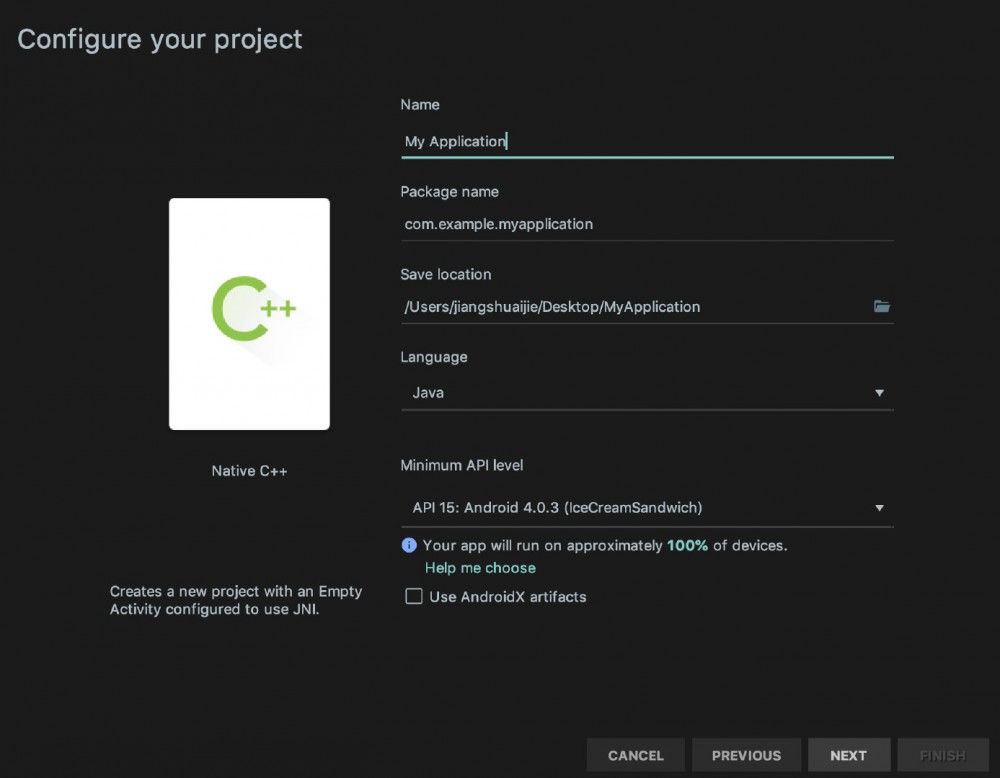1000x778 pixels.
Task: Expand the Minimum API level dropdown arrow
Action: pyautogui.click(x=879, y=508)
